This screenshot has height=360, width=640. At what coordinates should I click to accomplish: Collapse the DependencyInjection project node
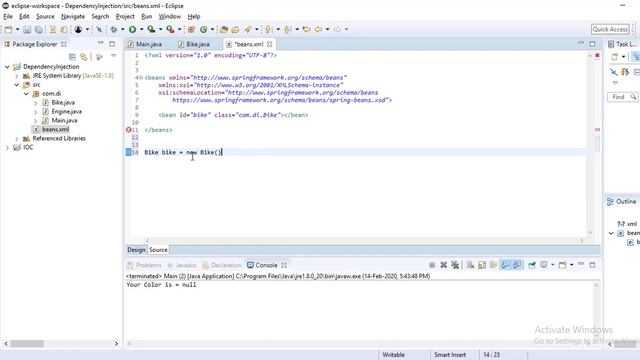tap(7, 67)
